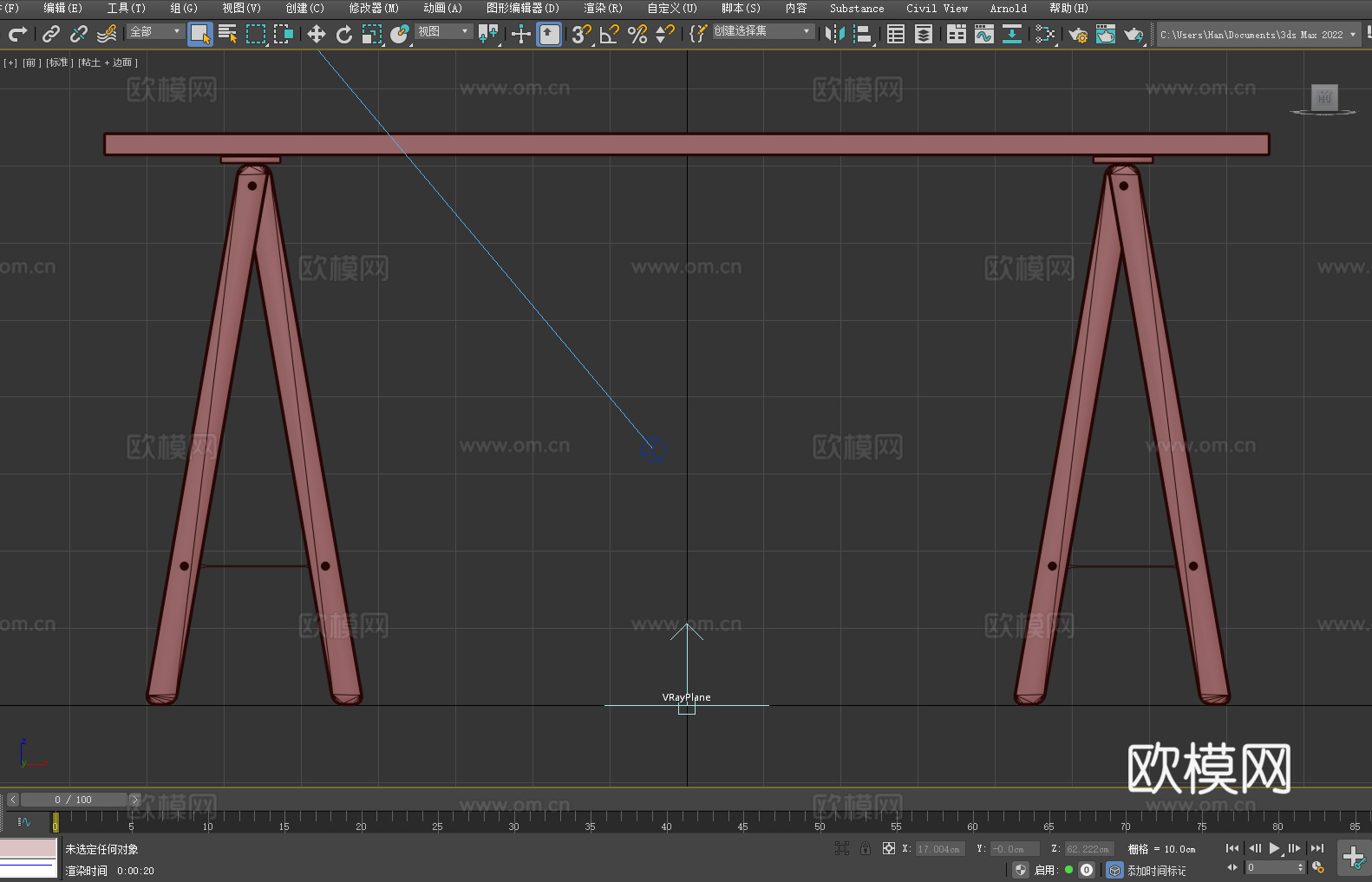Click the [+] viewport label menu

point(10,62)
